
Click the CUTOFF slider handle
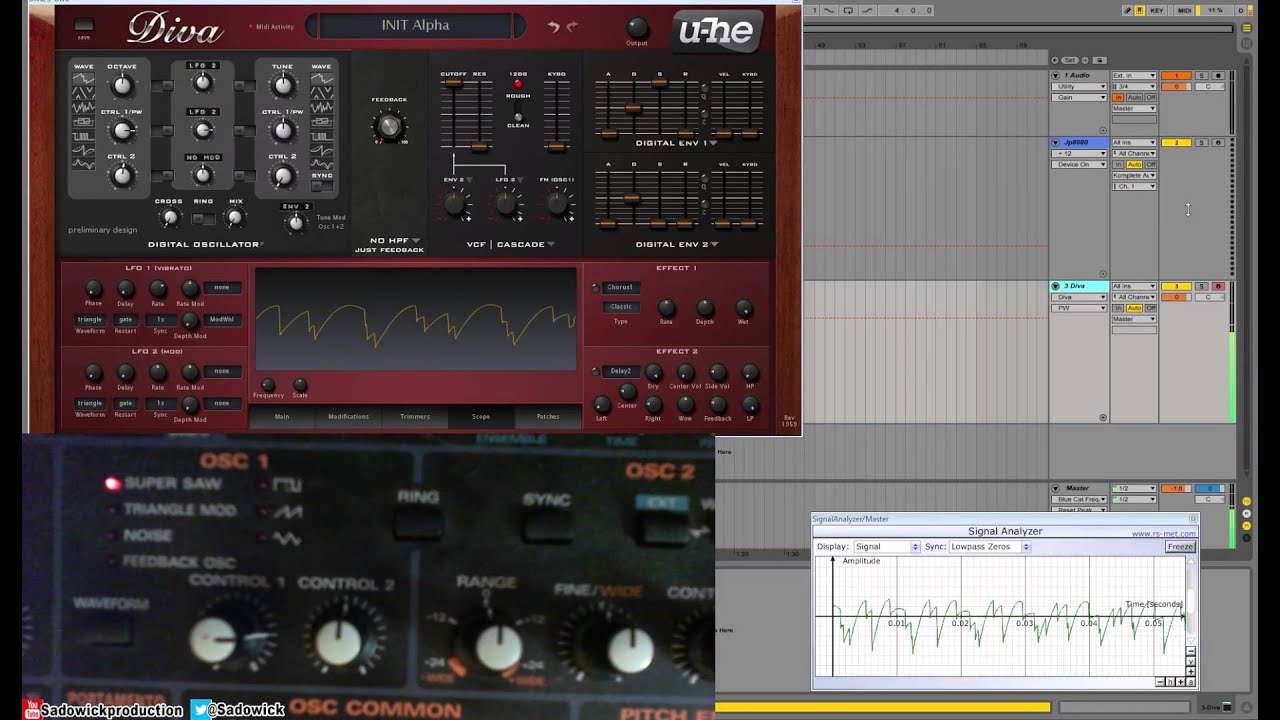(454, 84)
